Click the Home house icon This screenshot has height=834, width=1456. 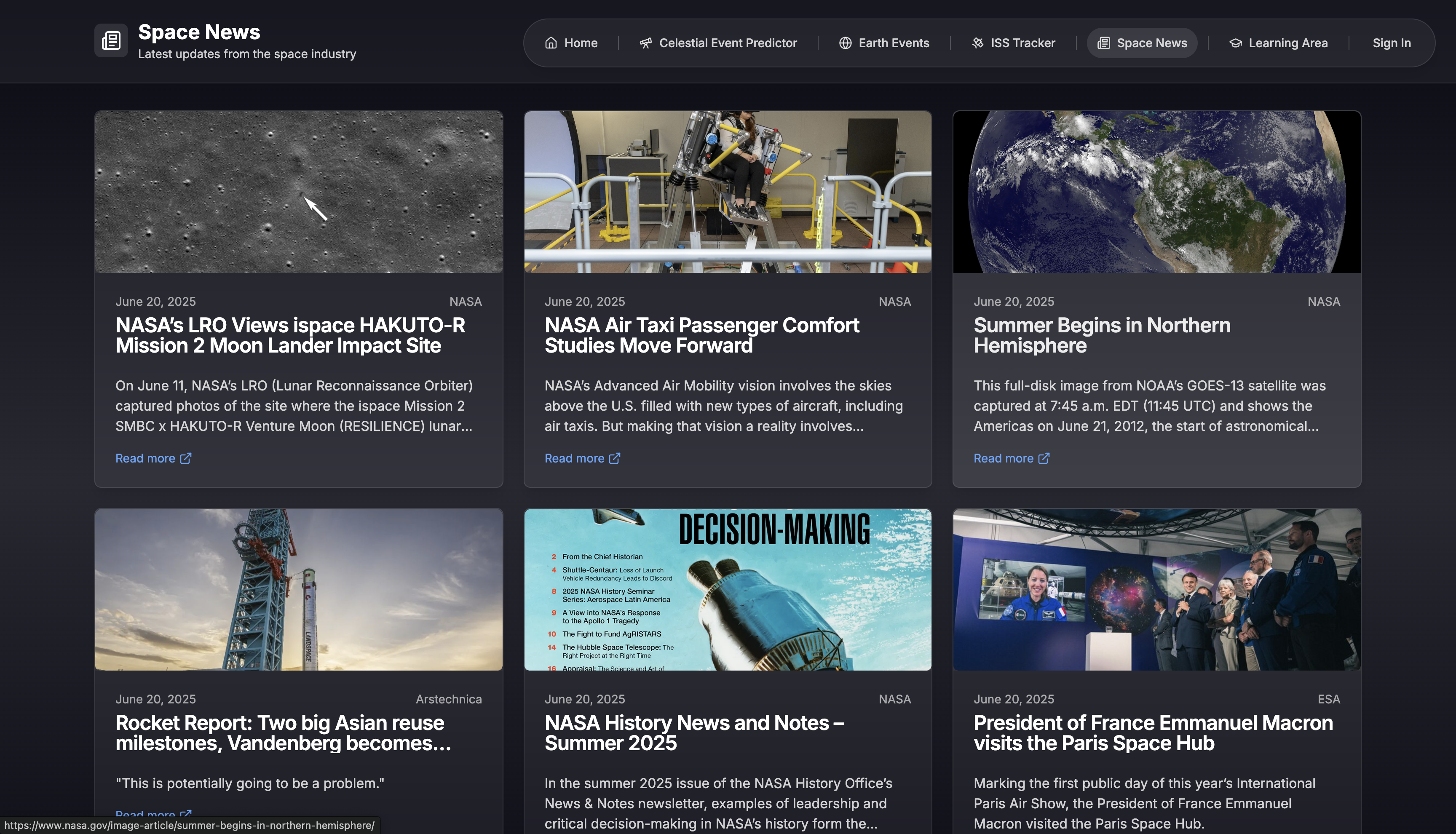coord(551,43)
